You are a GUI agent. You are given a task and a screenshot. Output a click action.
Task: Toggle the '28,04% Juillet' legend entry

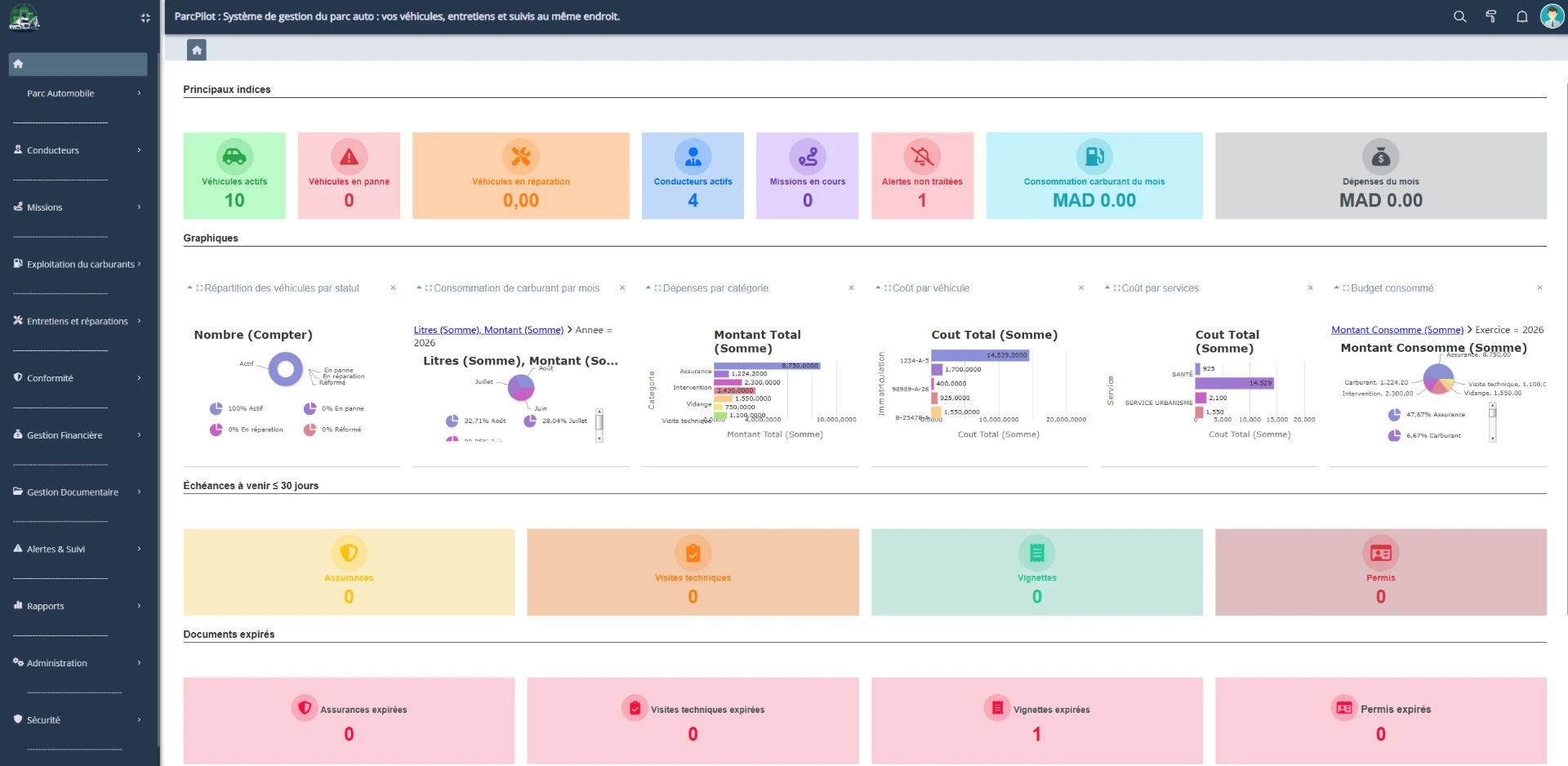click(556, 421)
